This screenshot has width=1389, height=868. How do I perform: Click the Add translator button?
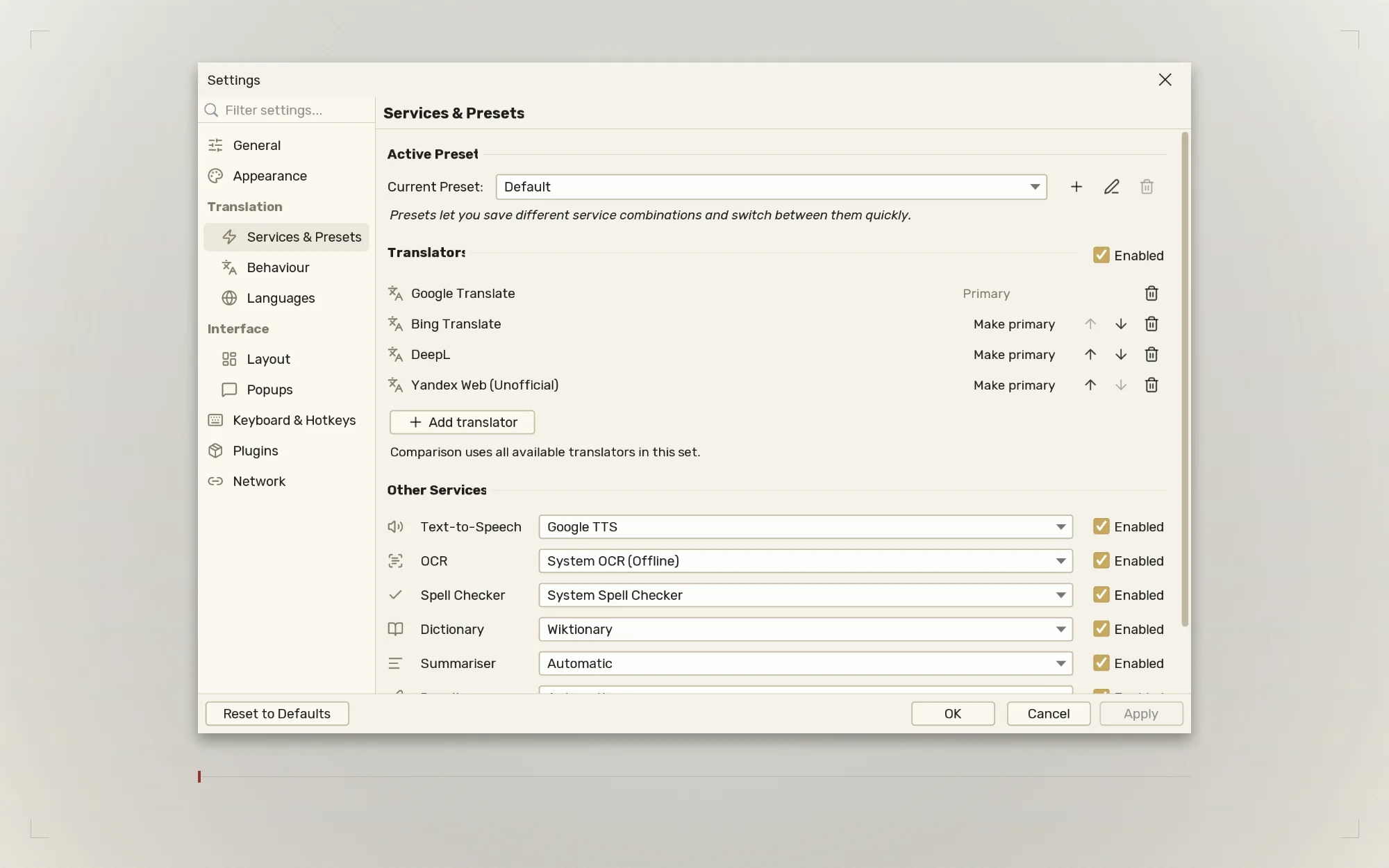[462, 422]
